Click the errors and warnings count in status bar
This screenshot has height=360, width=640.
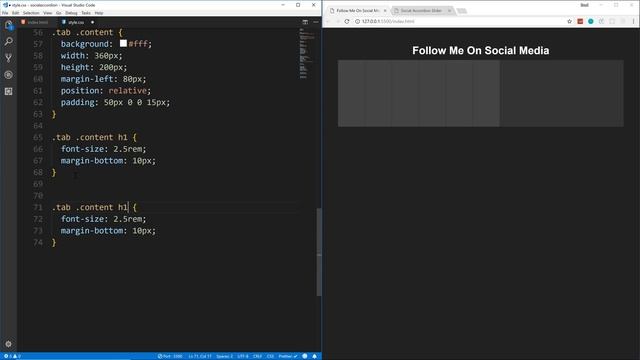point(12,356)
